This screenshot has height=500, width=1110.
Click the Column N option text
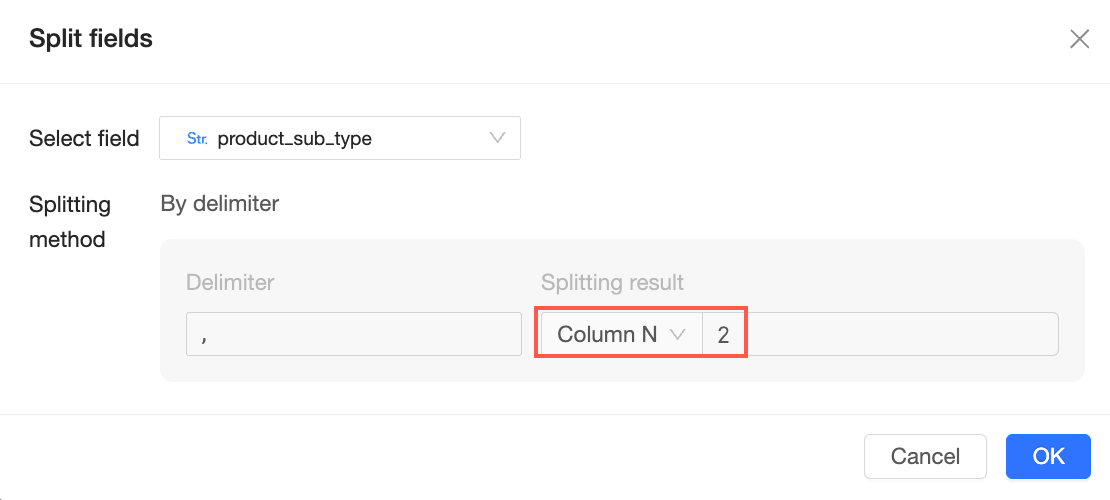tap(607, 335)
